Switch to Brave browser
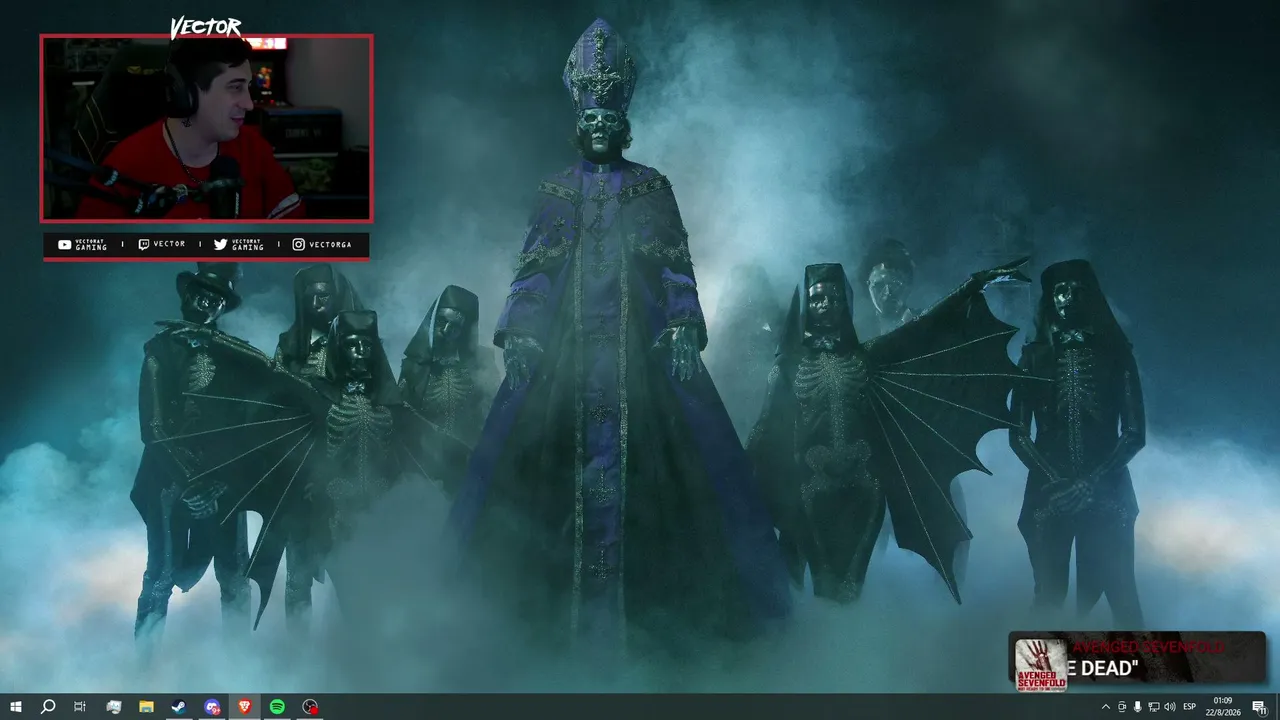 coord(245,707)
